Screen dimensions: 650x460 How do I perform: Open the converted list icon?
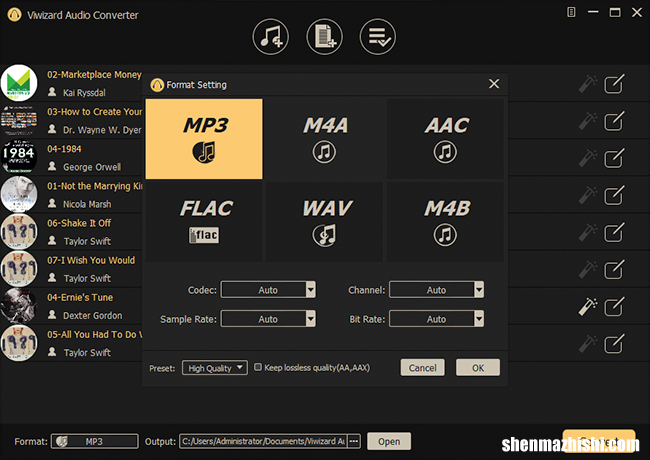pyautogui.click(x=378, y=37)
